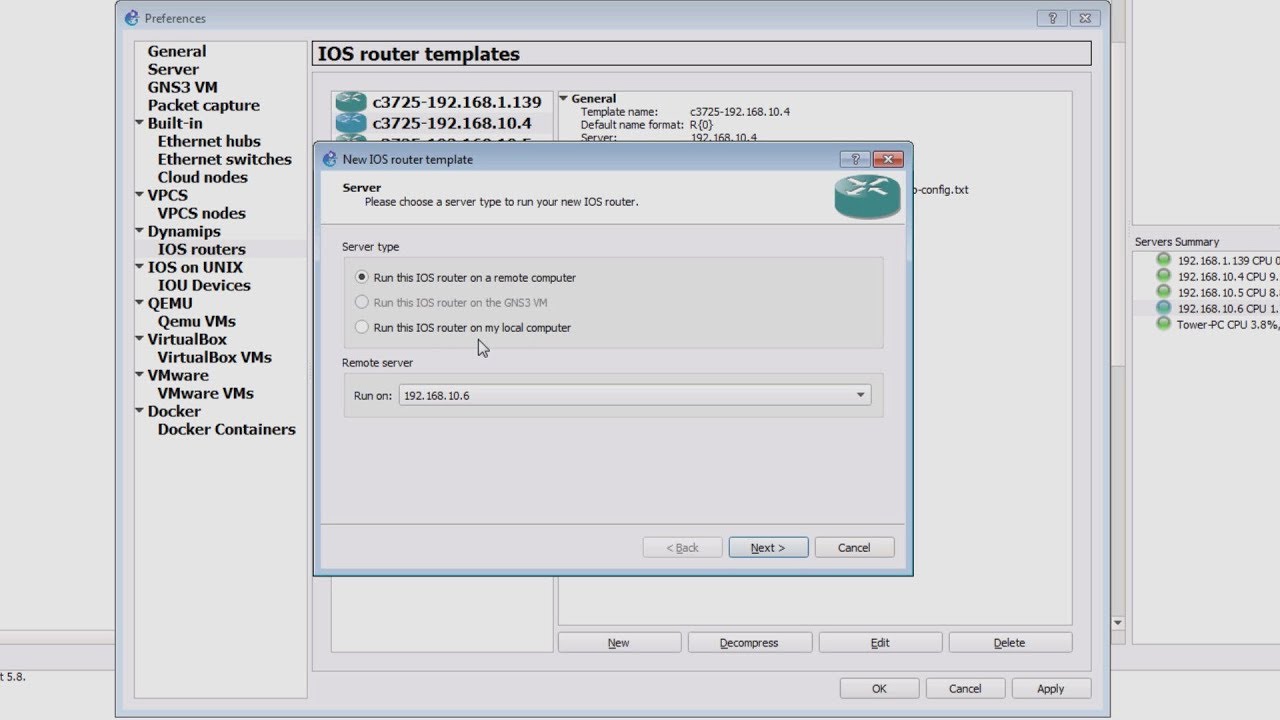
Task: Open Packet capture preferences page
Action: 203,105
